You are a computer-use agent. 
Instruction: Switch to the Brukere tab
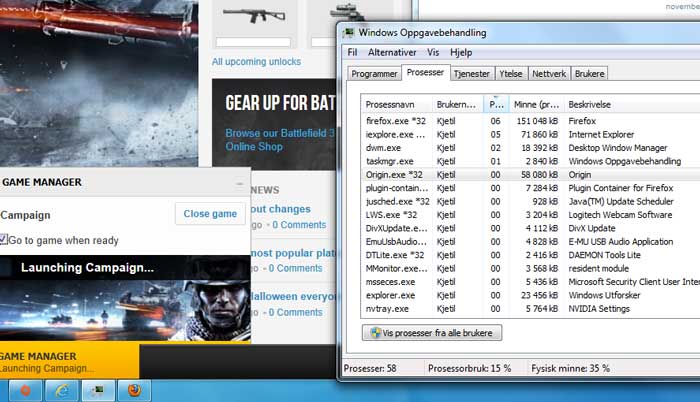pyautogui.click(x=590, y=74)
